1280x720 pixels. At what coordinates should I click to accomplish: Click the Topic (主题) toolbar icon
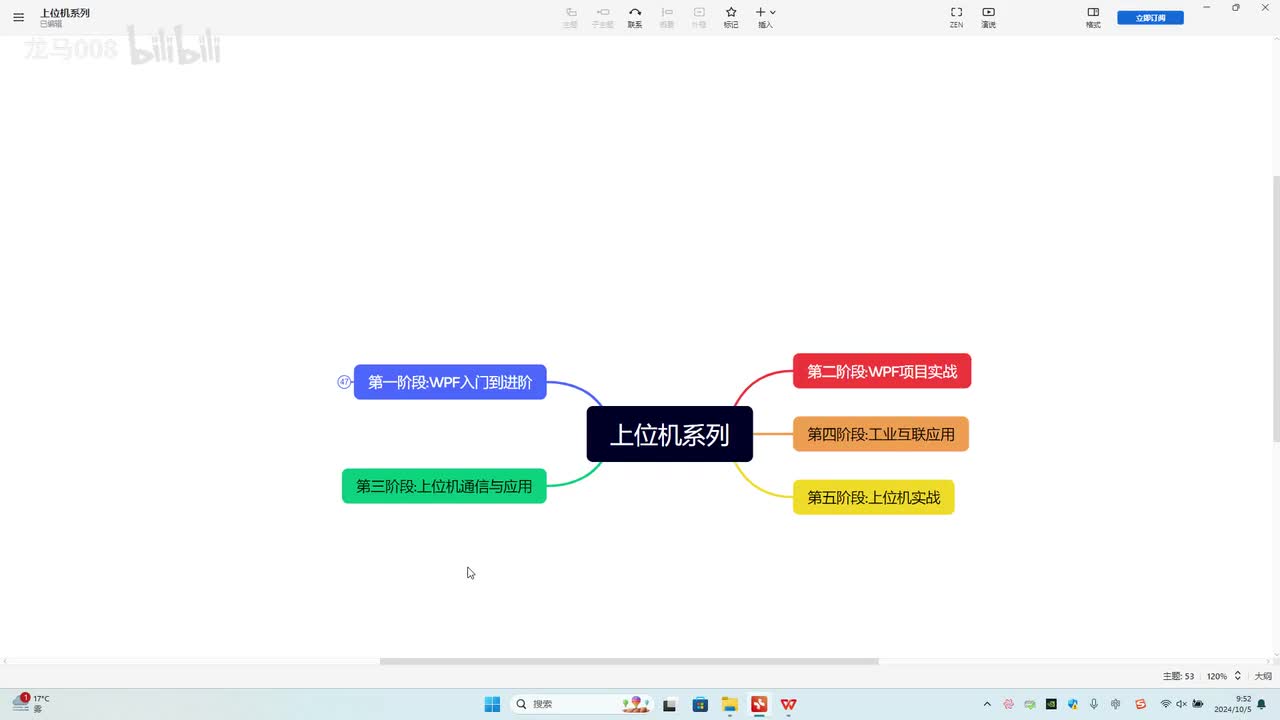coord(570,17)
